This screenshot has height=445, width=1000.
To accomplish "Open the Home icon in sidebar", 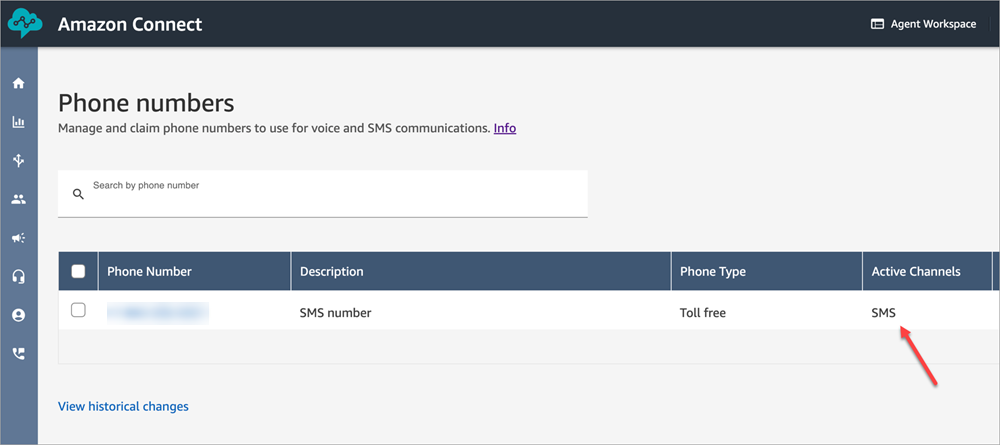I will tap(18, 83).
